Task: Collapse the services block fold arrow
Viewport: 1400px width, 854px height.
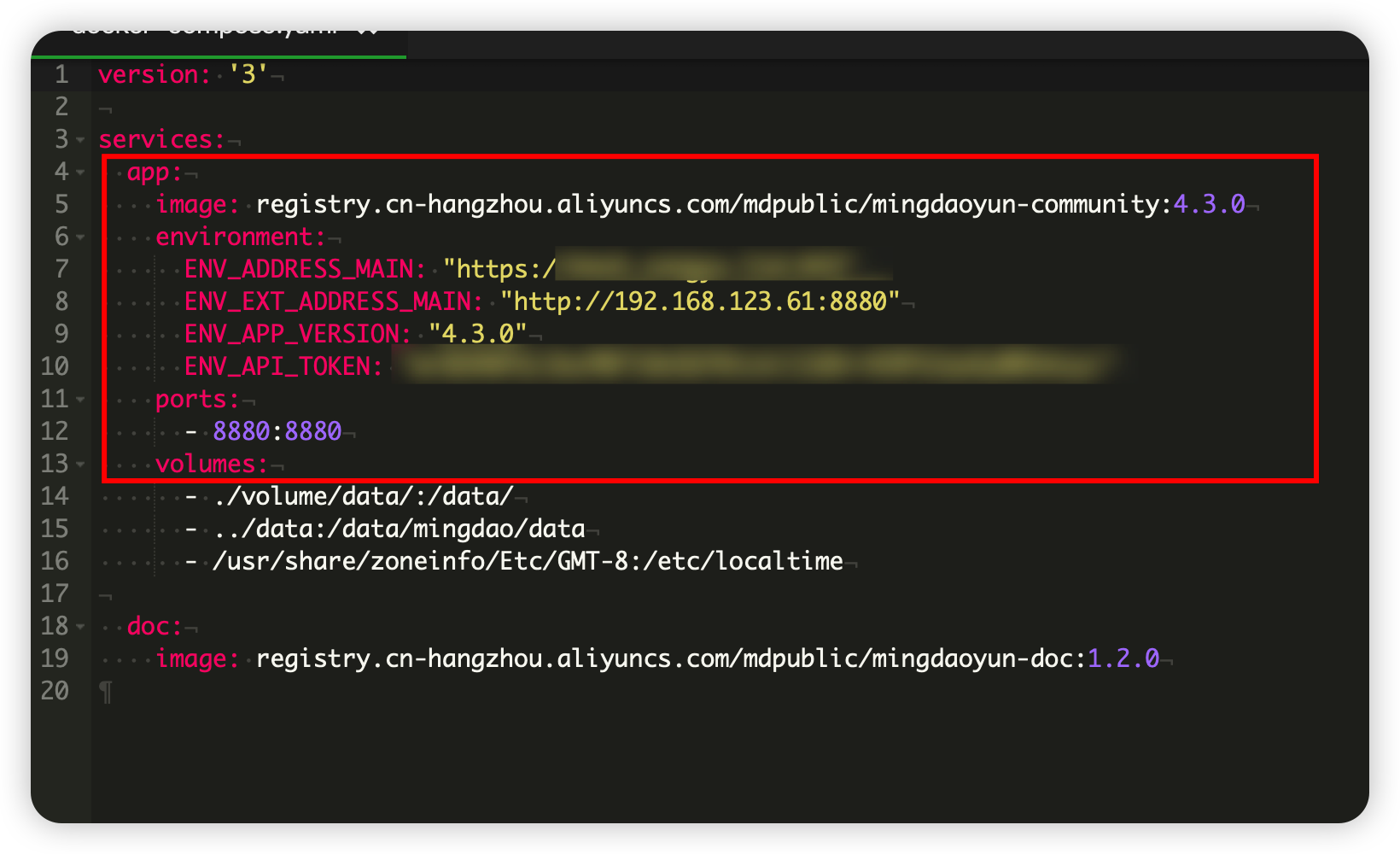Action: coord(80,140)
